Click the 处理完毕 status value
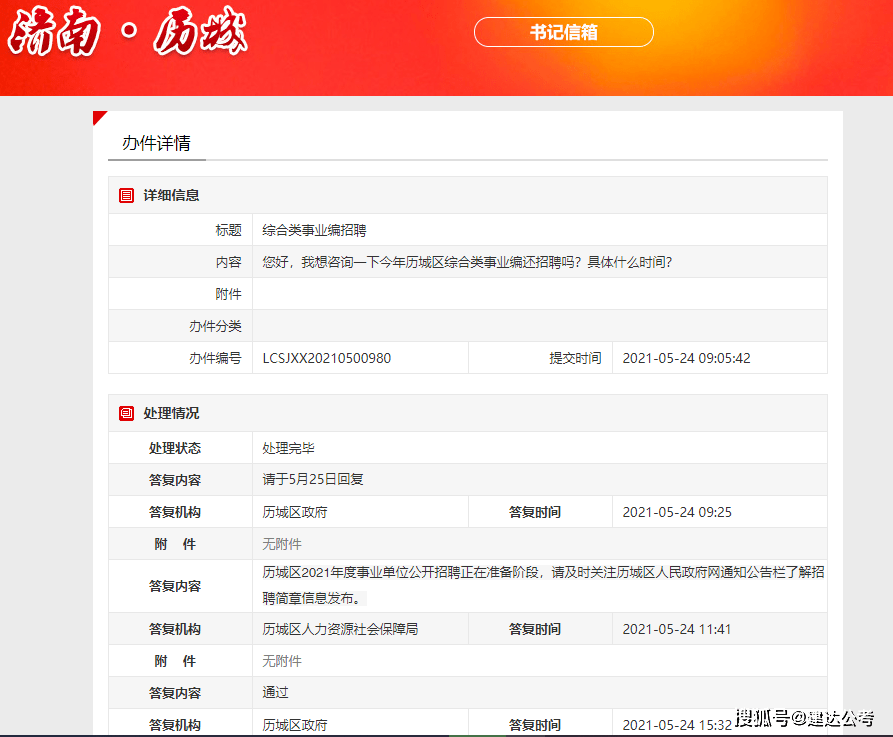The width and height of the screenshot is (893, 737). click(x=288, y=448)
